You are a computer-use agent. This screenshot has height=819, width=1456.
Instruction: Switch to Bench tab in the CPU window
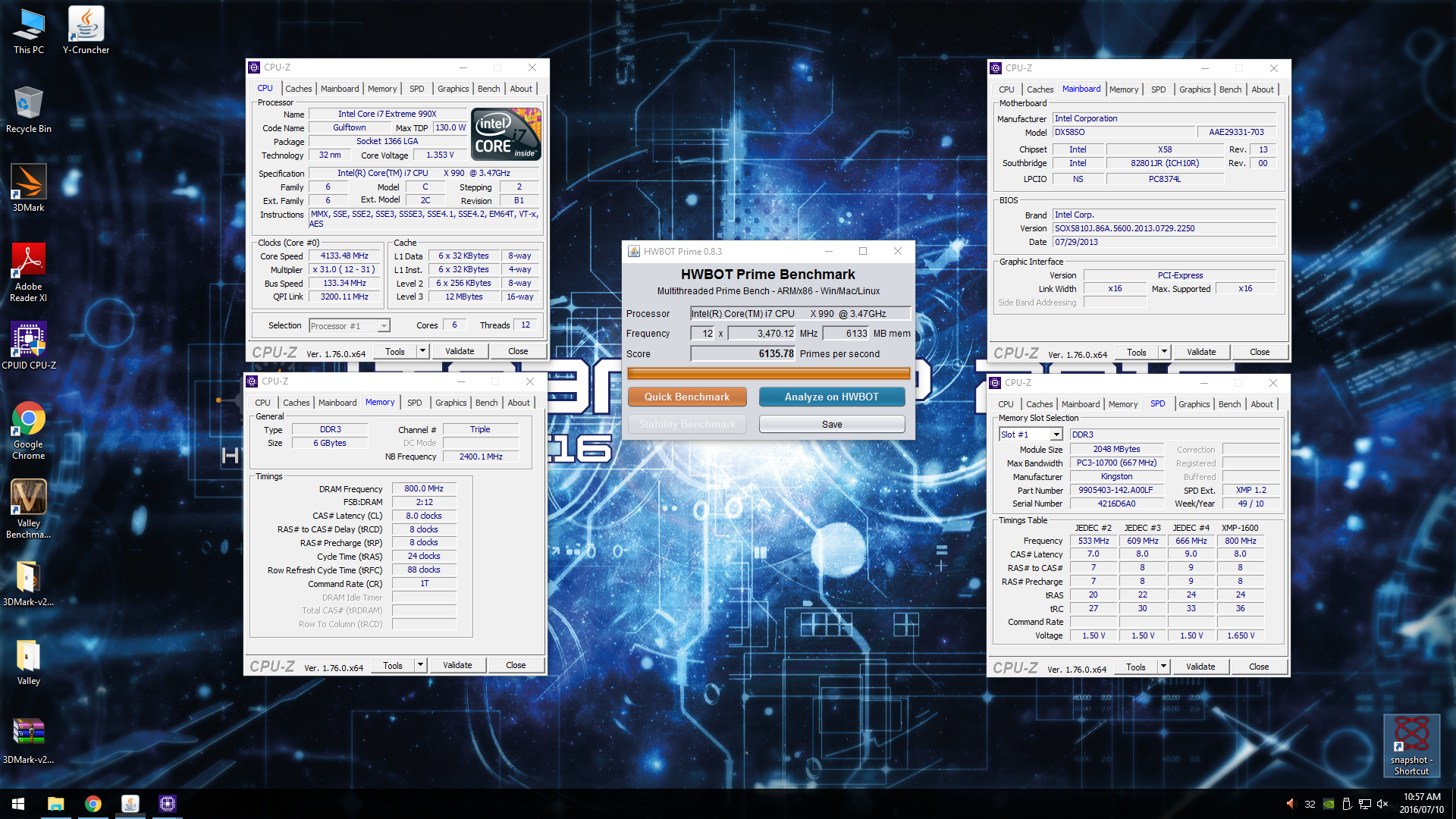point(488,89)
